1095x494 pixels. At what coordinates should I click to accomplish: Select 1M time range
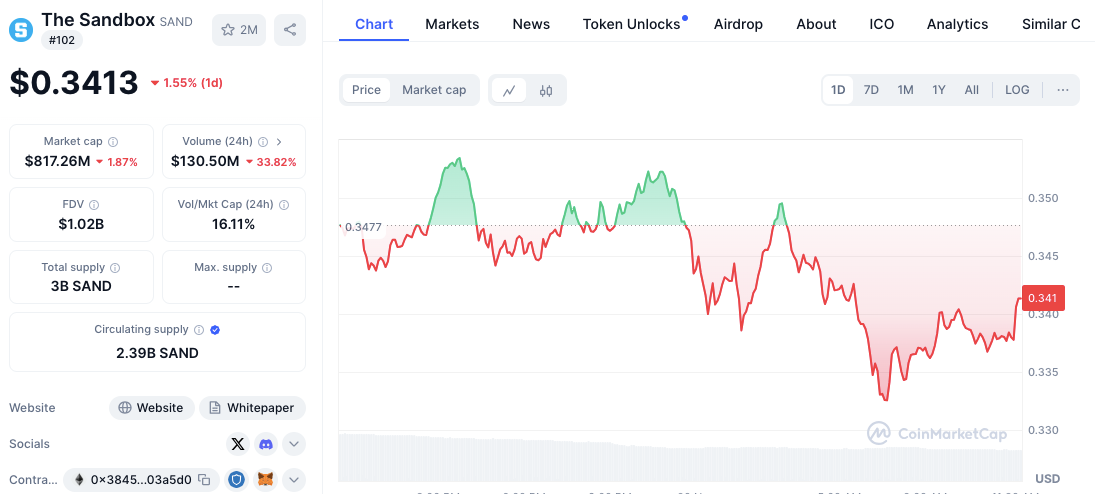click(905, 89)
